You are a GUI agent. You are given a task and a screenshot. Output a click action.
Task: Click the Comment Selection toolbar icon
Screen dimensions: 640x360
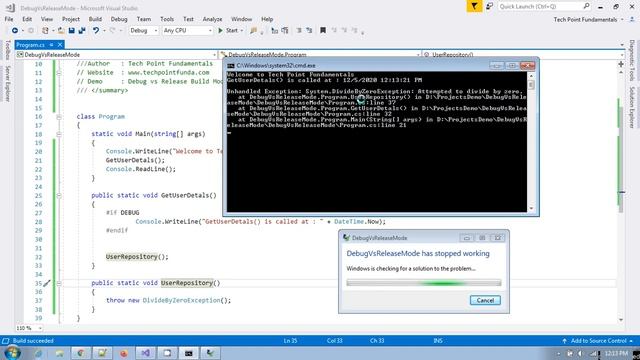pyautogui.click(x=299, y=31)
